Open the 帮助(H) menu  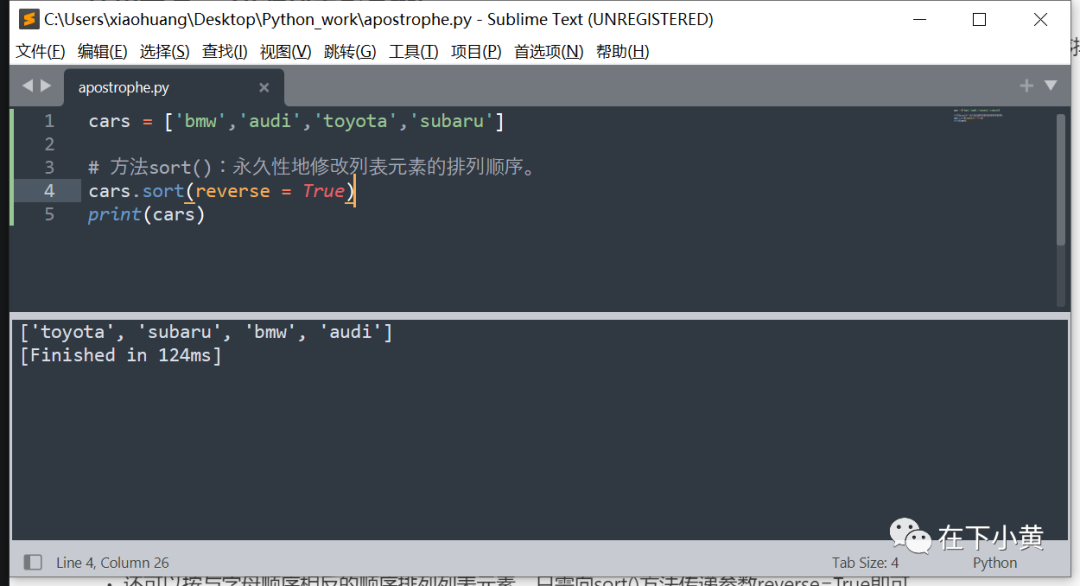coord(623,52)
